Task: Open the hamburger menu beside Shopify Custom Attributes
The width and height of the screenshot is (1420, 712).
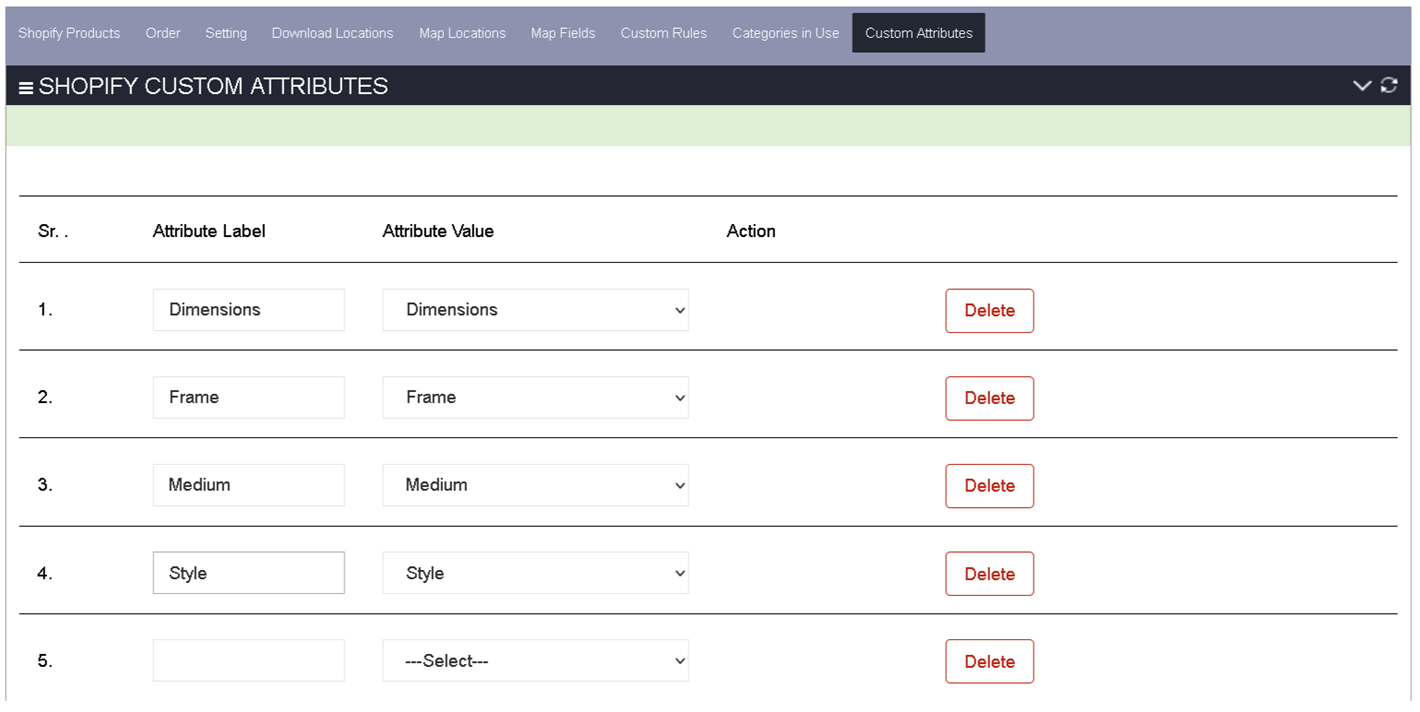Action: 26,88
